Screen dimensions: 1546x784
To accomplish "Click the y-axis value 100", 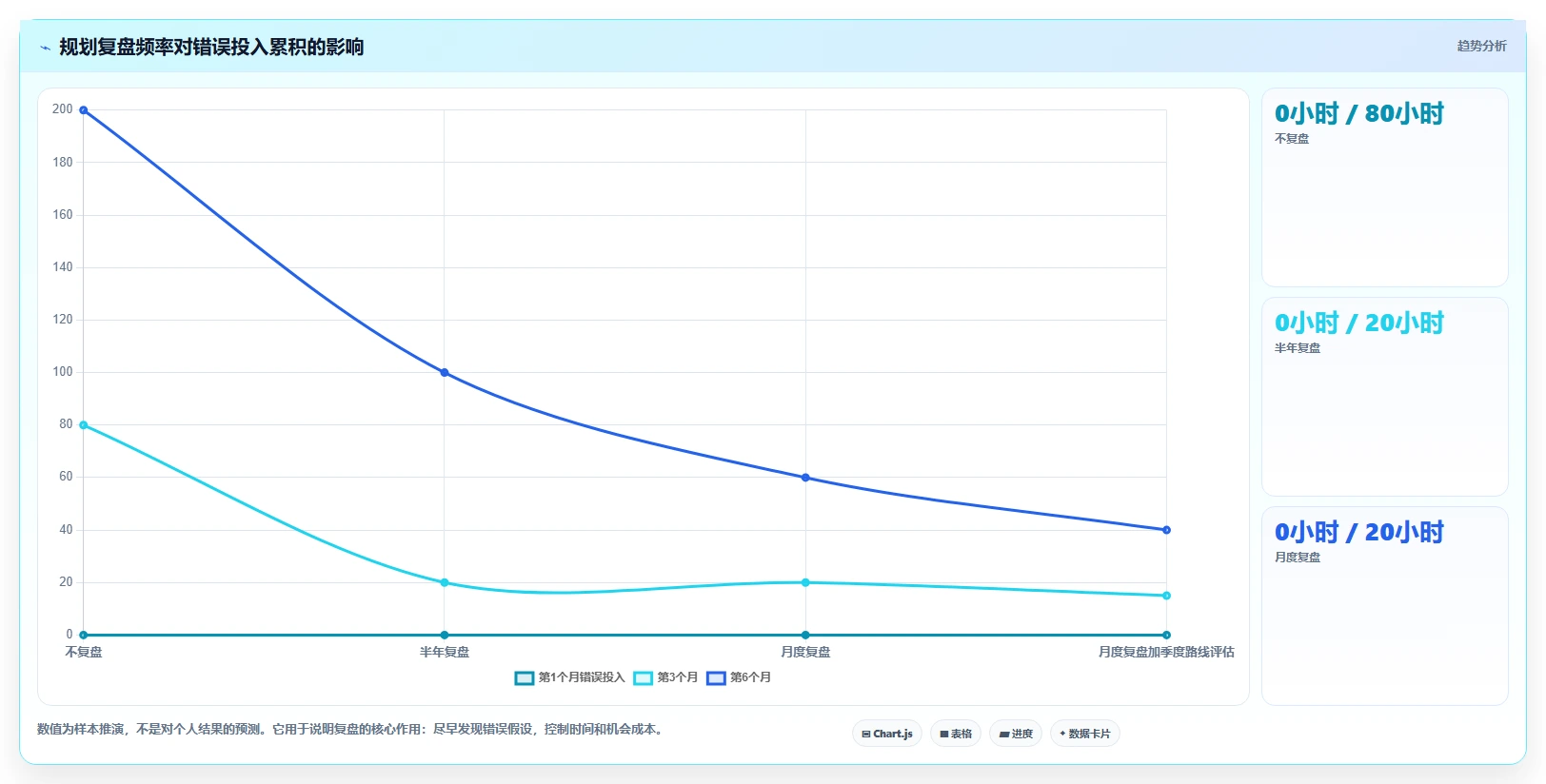I will 63,372.
